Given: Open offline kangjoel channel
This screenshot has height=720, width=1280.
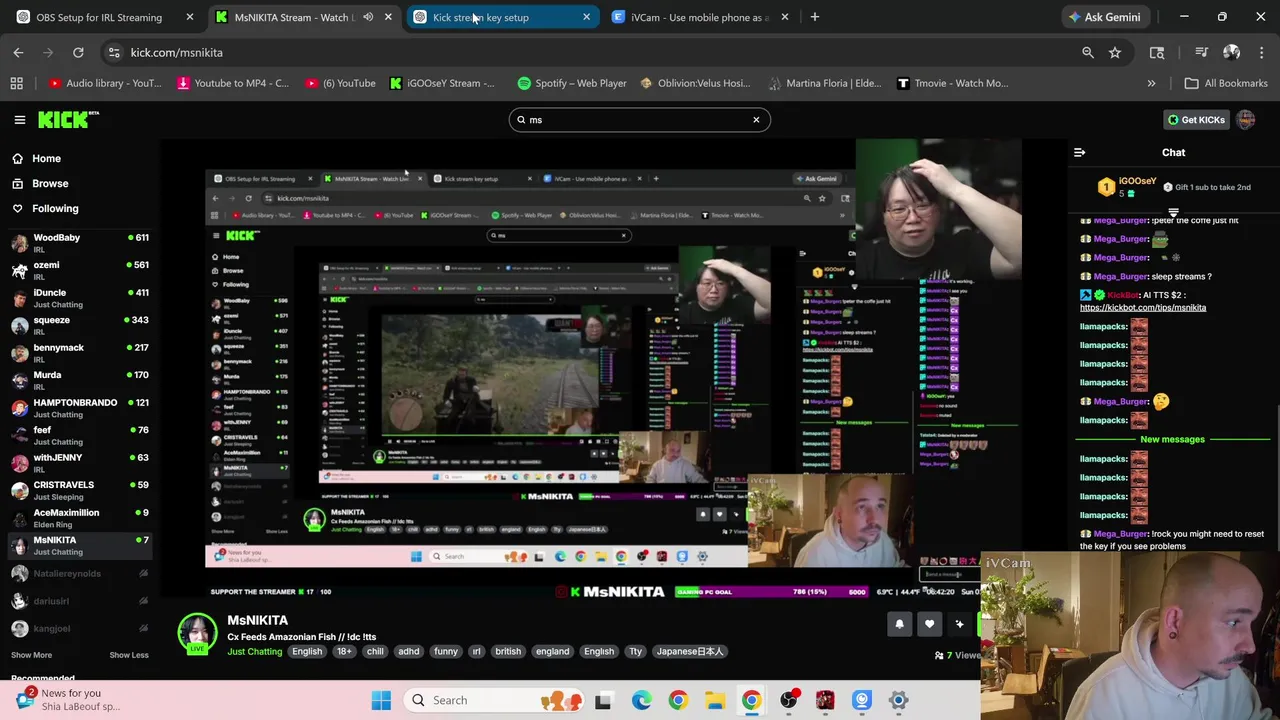Looking at the screenshot, I should [x=80, y=628].
